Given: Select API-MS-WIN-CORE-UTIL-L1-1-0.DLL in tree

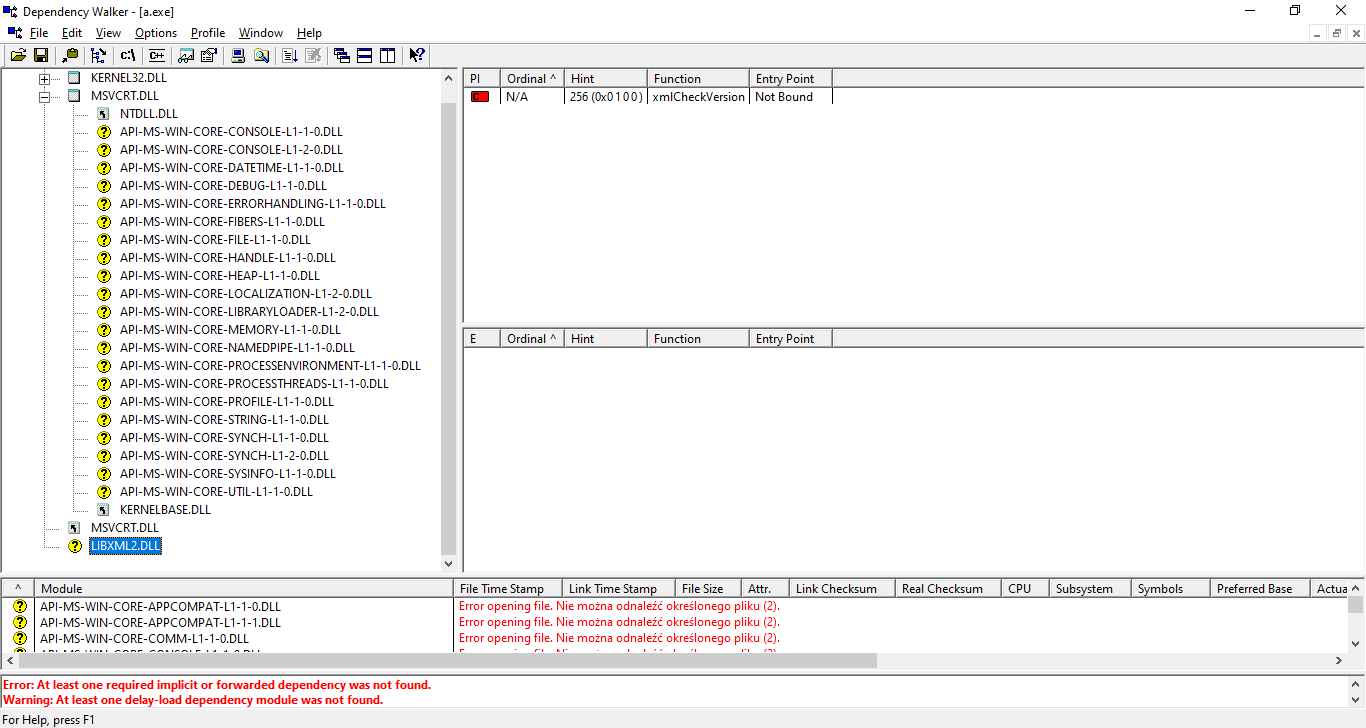Looking at the screenshot, I should (x=216, y=492).
